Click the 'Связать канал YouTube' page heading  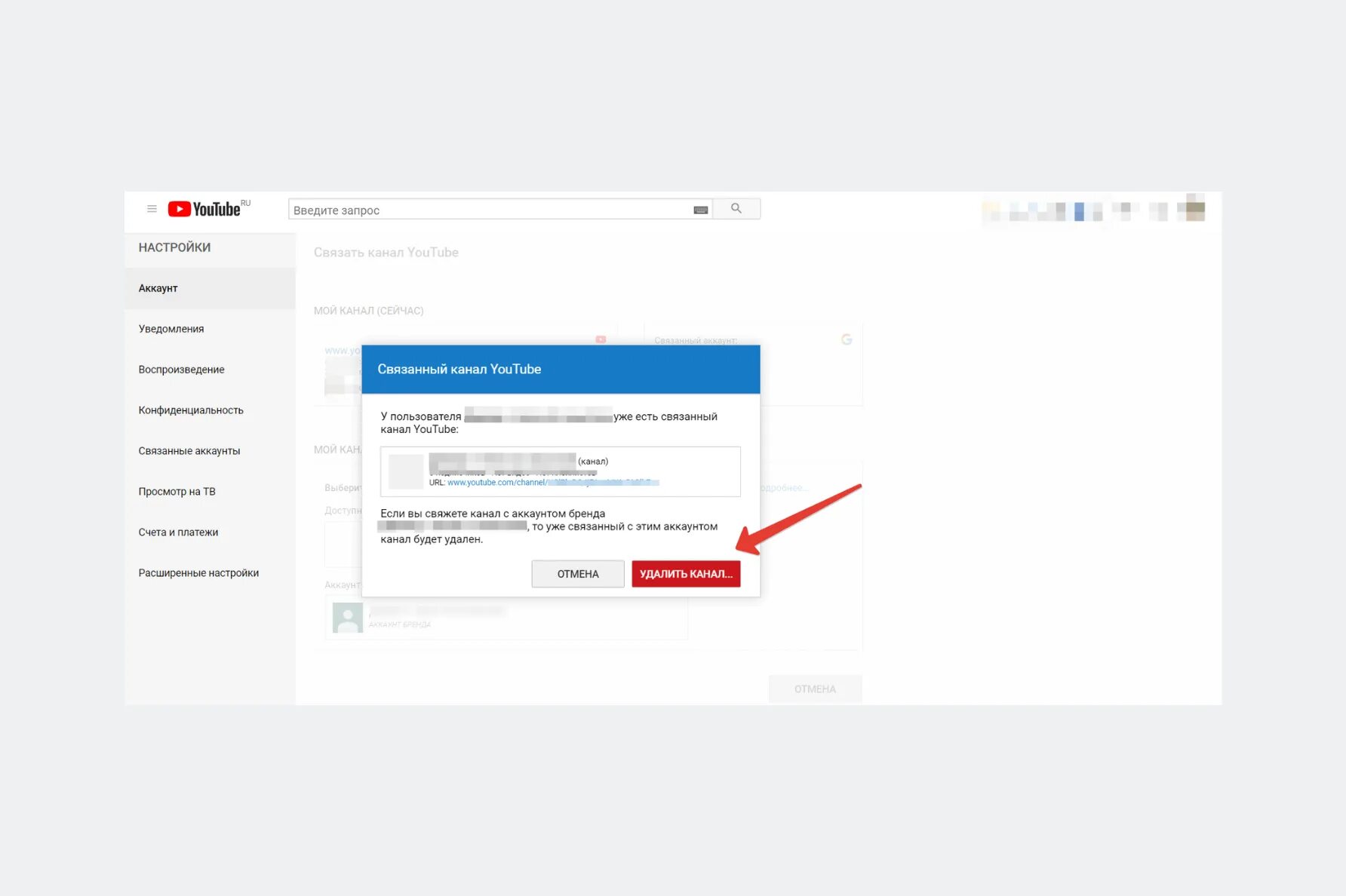(x=386, y=253)
